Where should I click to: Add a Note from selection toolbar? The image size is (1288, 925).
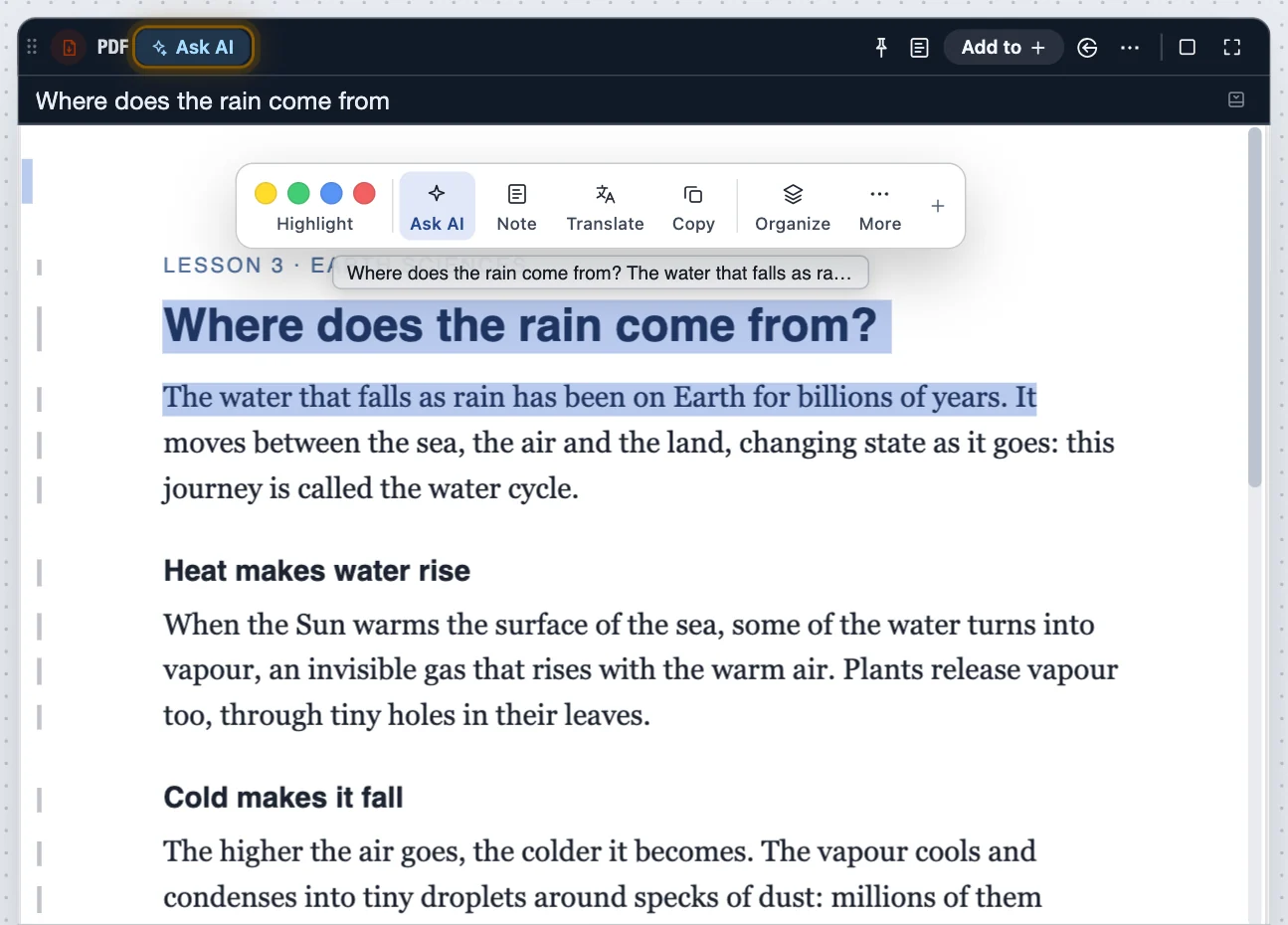(x=516, y=206)
